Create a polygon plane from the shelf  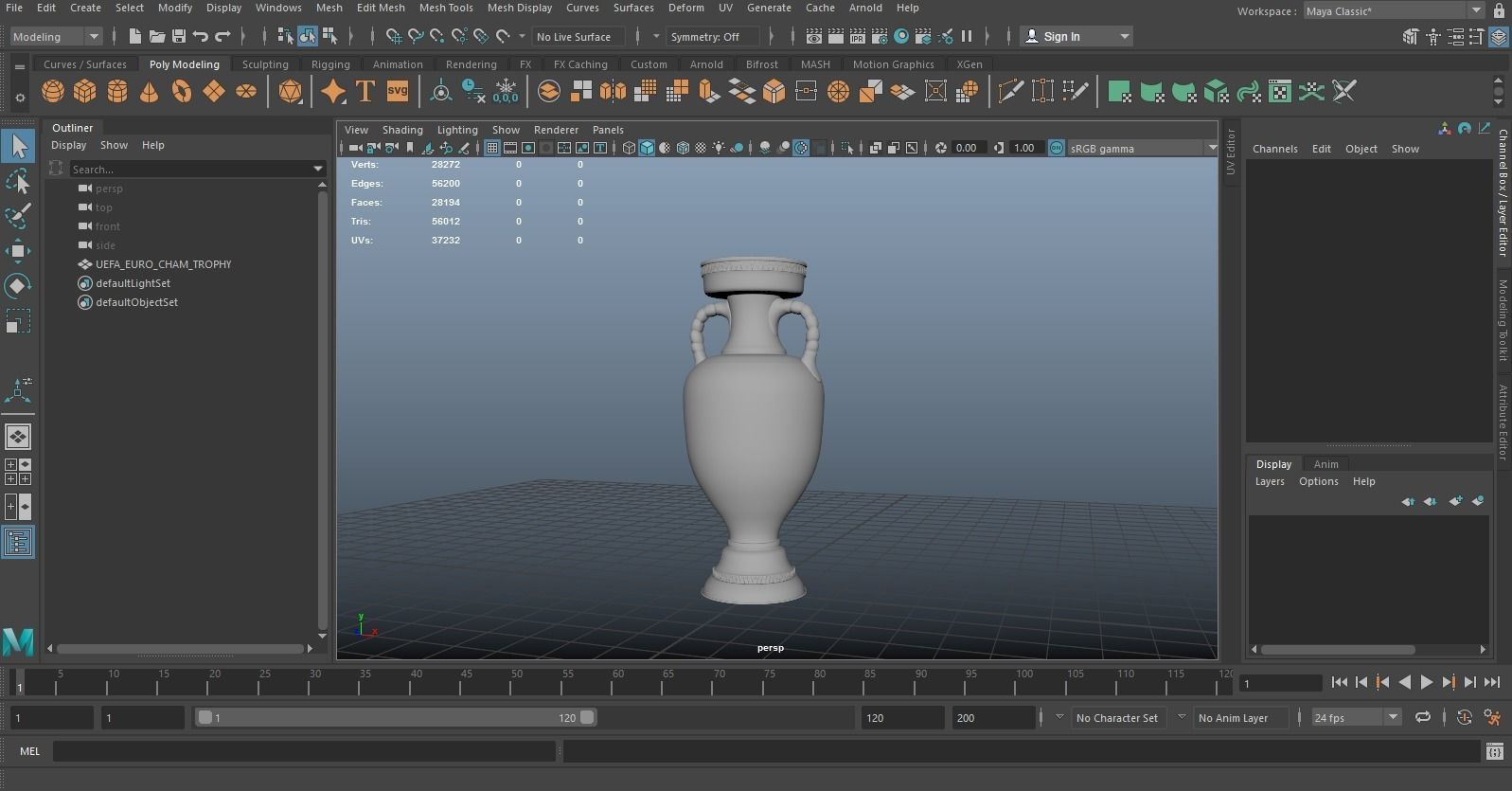214,92
